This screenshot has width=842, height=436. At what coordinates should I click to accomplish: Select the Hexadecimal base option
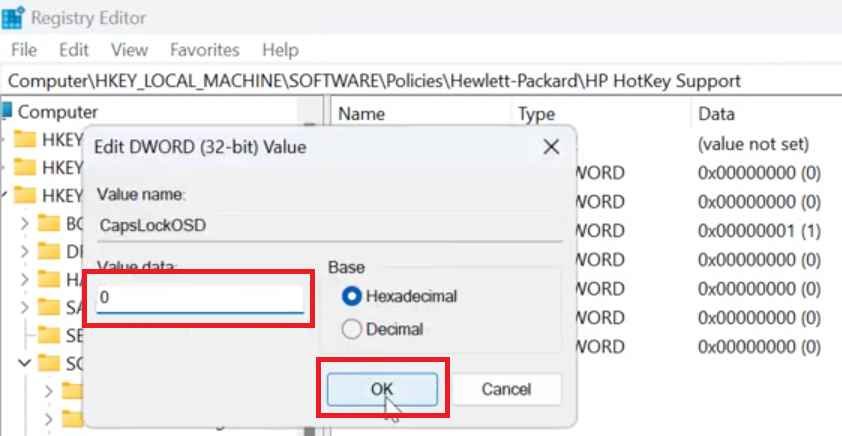pyautogui.click(x=351, y=297)
